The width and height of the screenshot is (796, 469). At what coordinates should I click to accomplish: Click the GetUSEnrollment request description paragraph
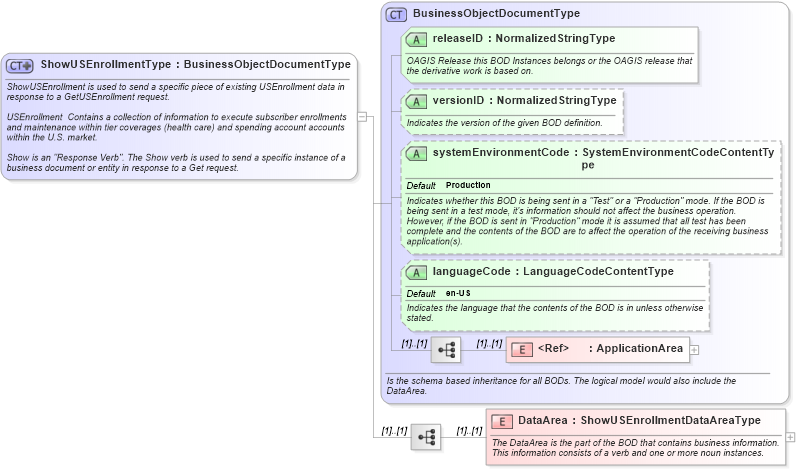pyautogui.click(x=175, y=92)
